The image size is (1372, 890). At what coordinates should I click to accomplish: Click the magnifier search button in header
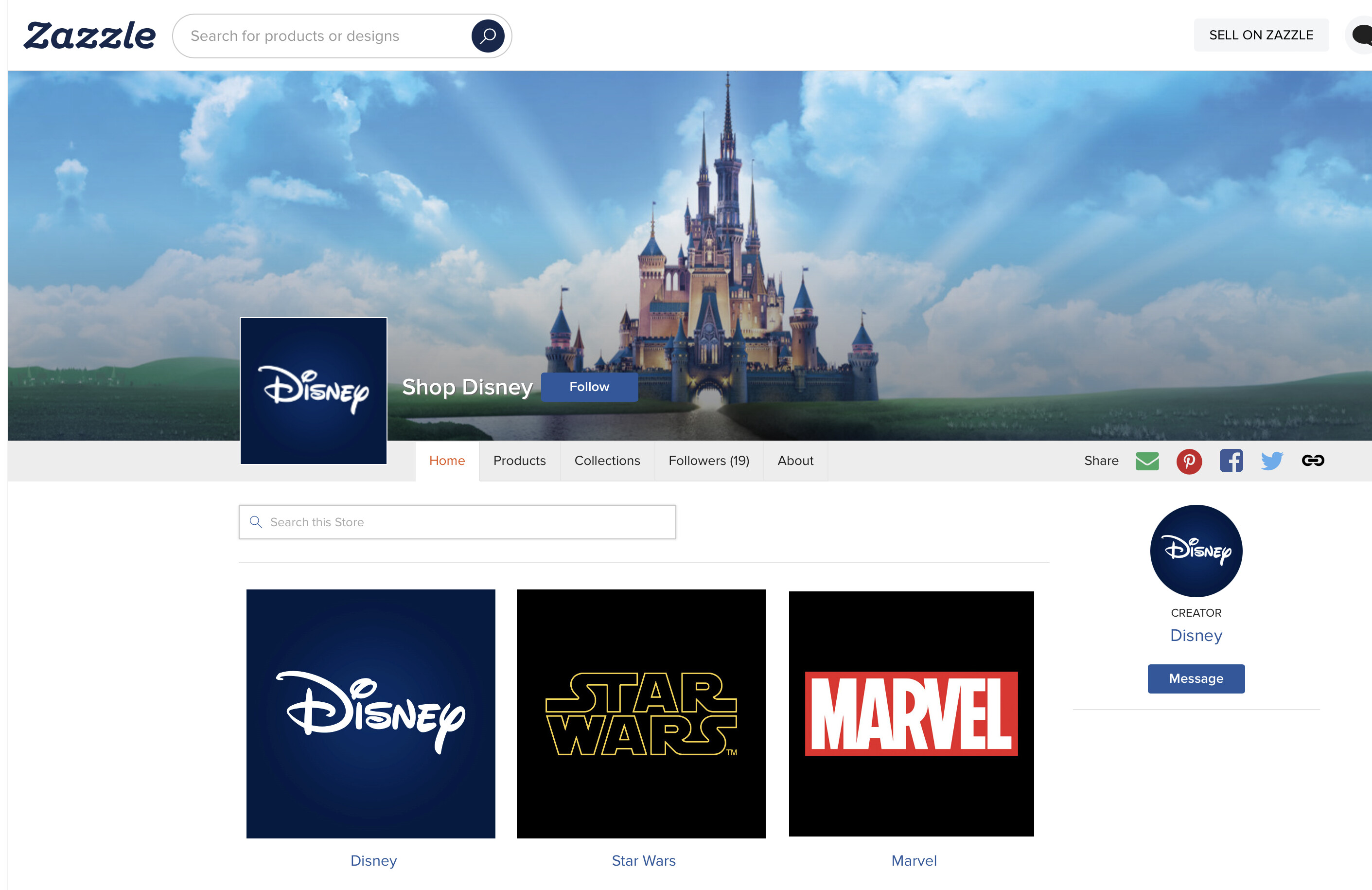pyautogui.click(x=488, y=36)
